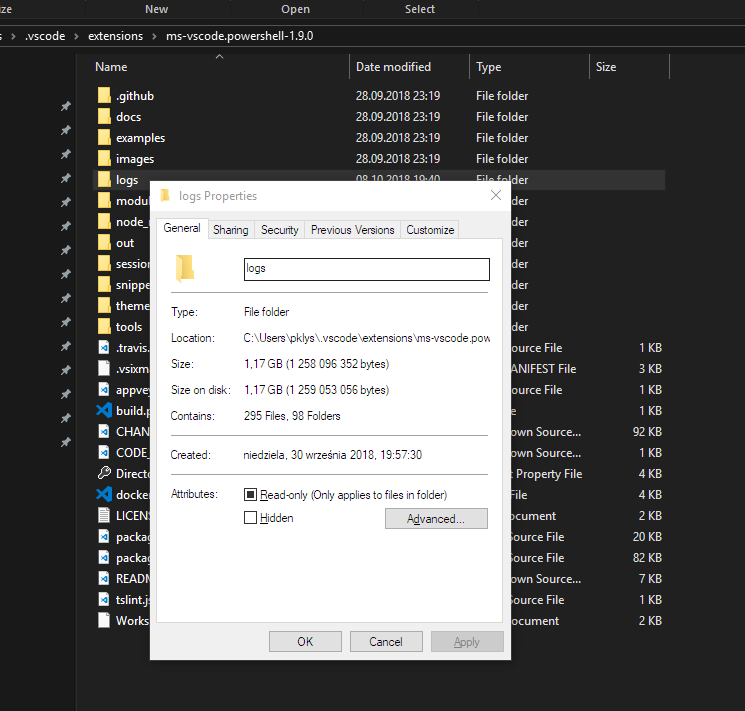745x711 pixels.
Task: Expand breadcrumb chevron before extensions
Action: 76,36
